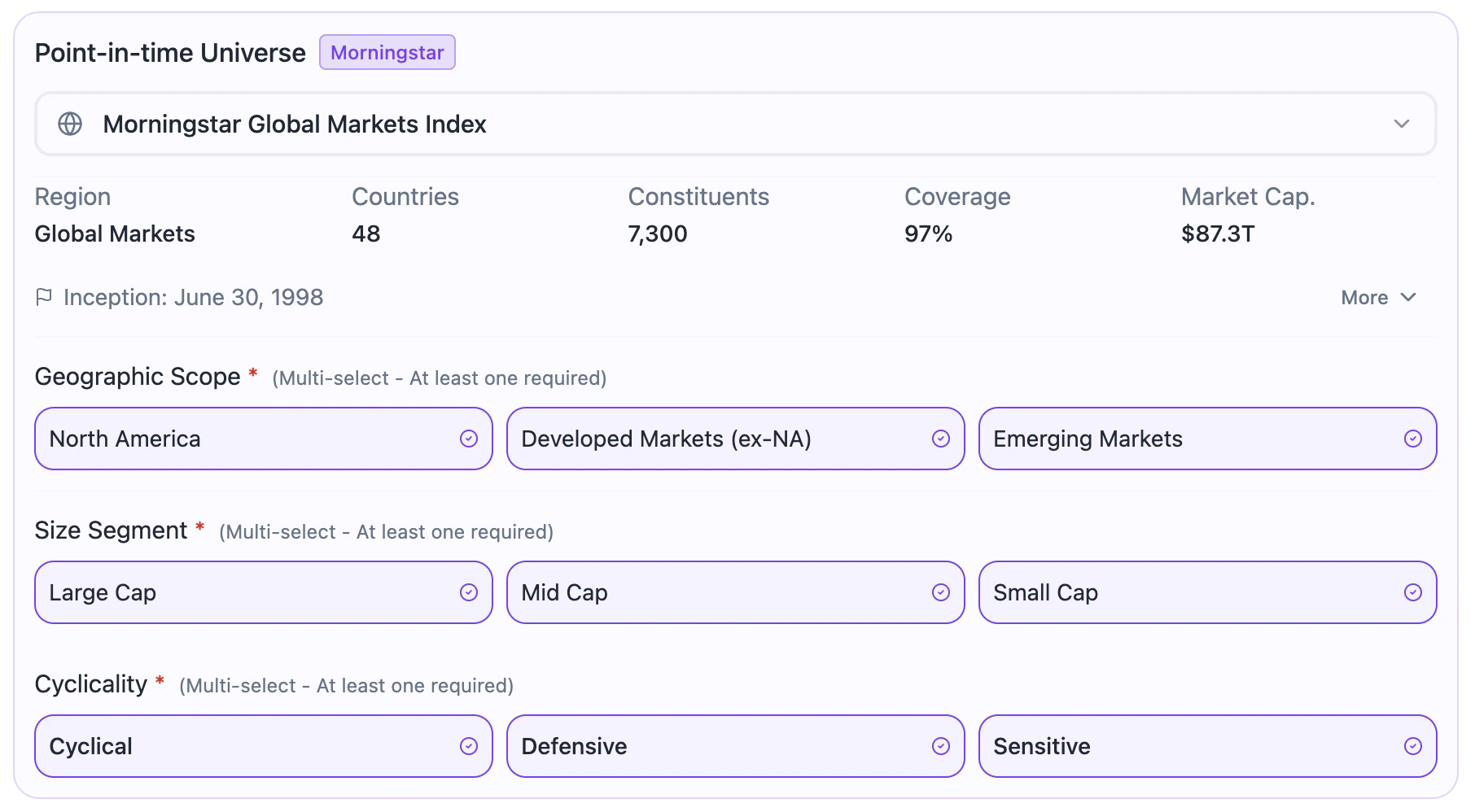Click the globe icon beside the index name
The image size is (1475, 812).
[x=70, y=124]
